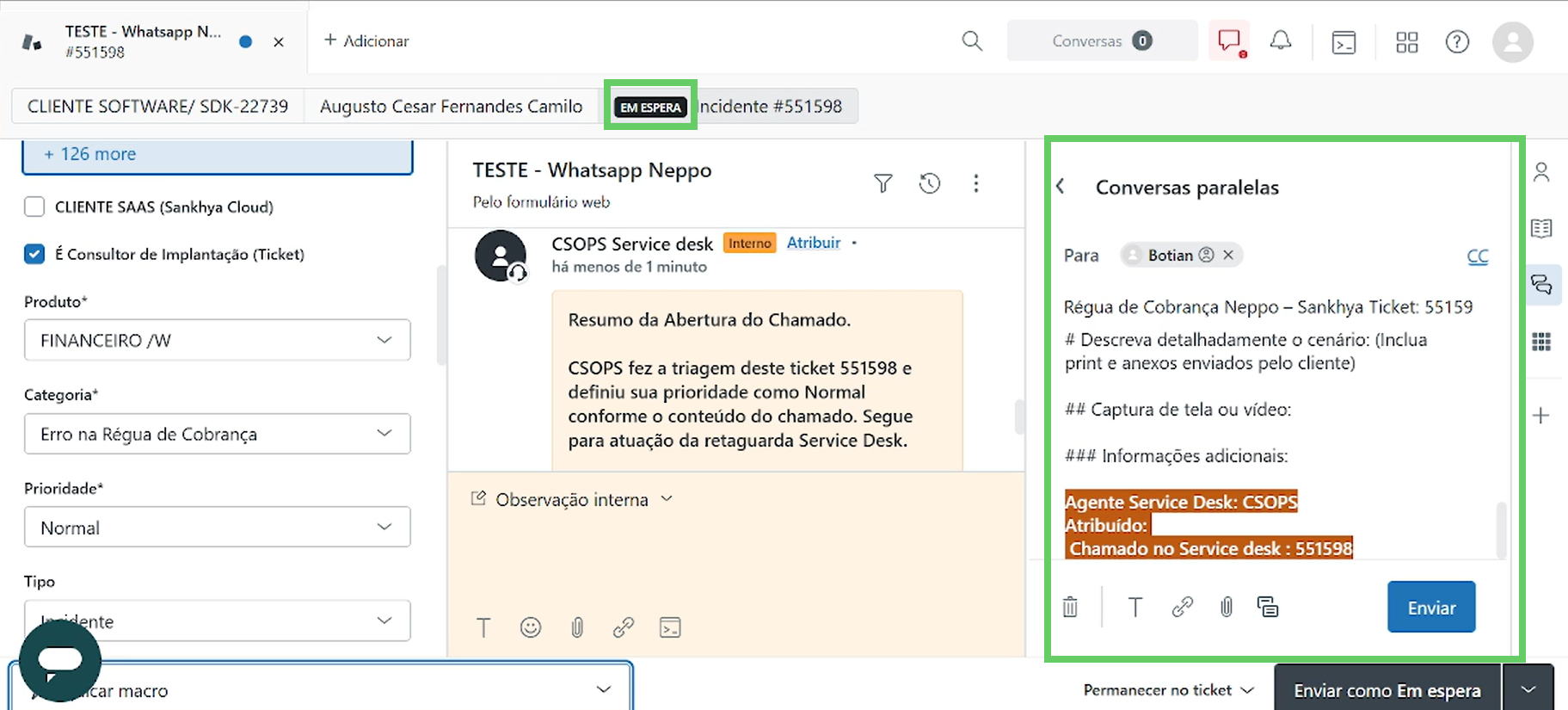1568x710 pixels.
Task: Insert link in side conversation
Action: (1182, 607)
